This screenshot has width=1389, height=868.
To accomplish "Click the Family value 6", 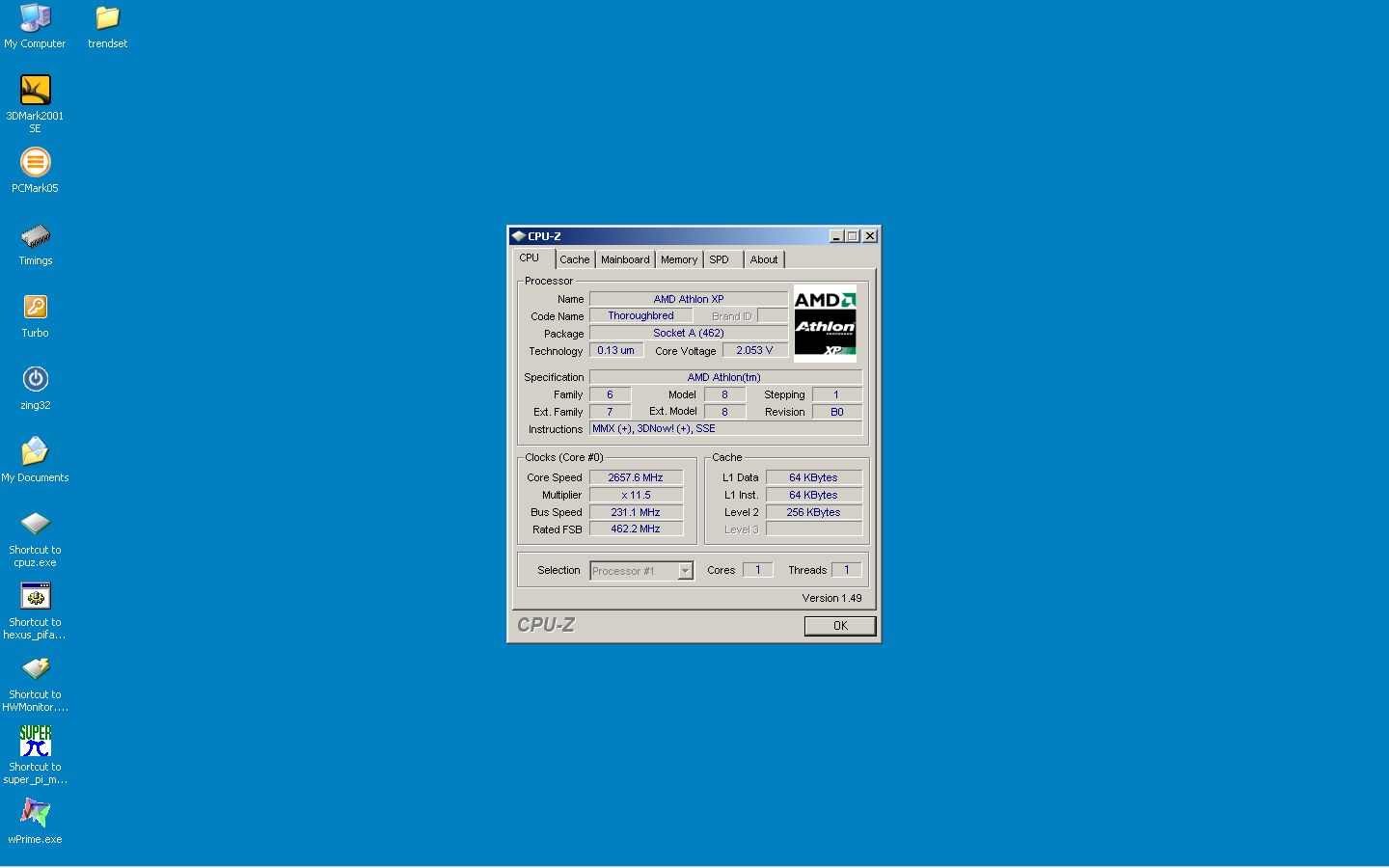I will 610,394.
